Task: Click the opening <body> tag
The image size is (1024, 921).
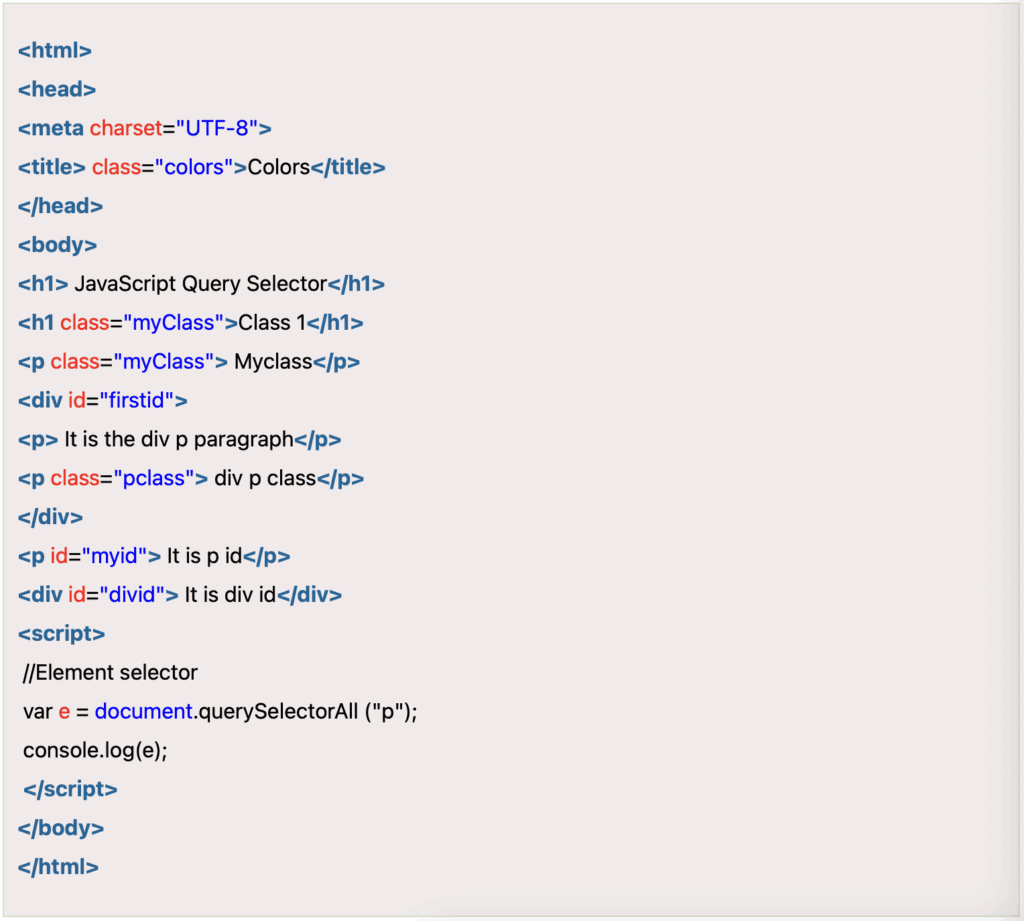Action: tap(57, 245)
